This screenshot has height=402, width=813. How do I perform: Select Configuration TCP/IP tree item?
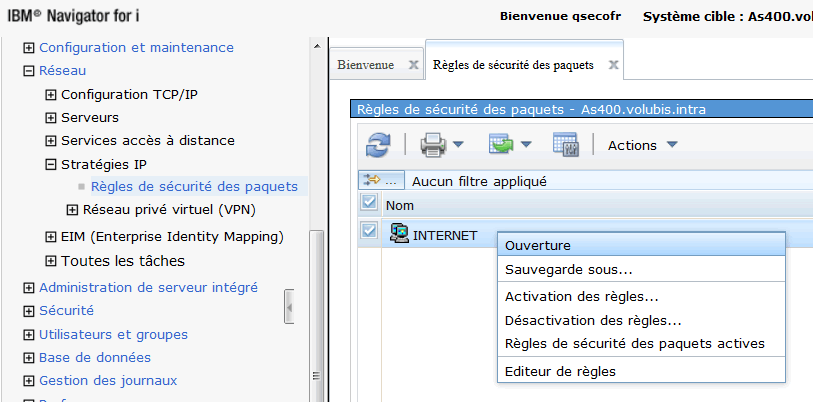[129, 94]
